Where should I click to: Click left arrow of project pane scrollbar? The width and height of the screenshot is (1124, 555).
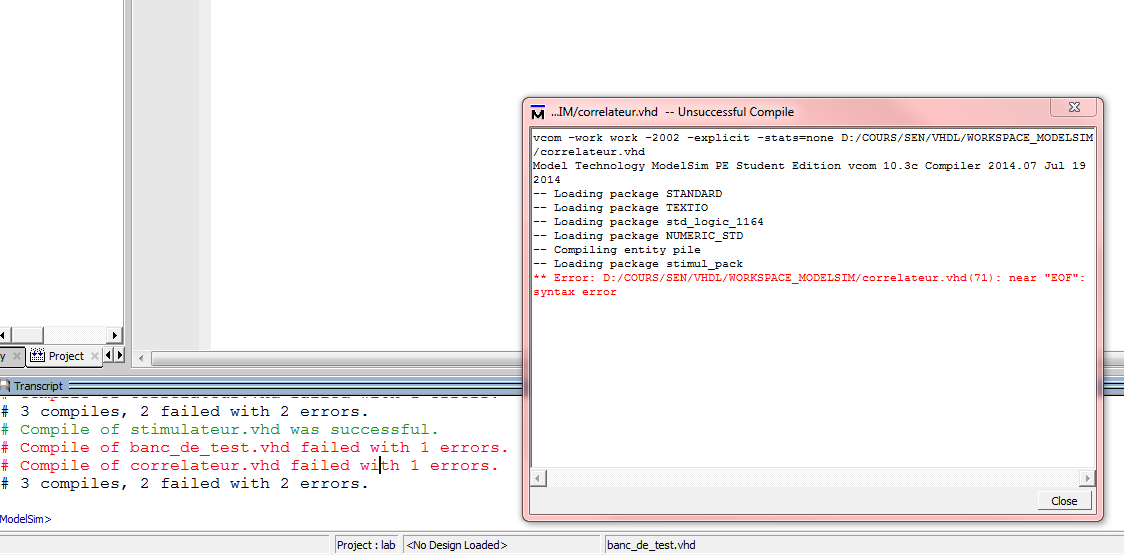4,335
